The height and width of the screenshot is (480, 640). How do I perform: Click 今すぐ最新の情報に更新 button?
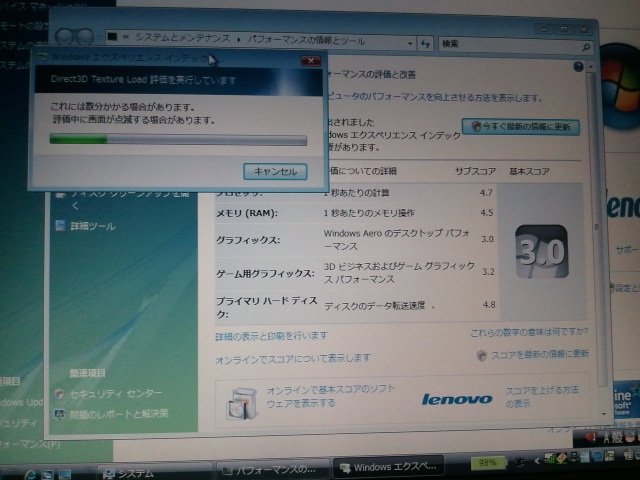coord(520,127)
